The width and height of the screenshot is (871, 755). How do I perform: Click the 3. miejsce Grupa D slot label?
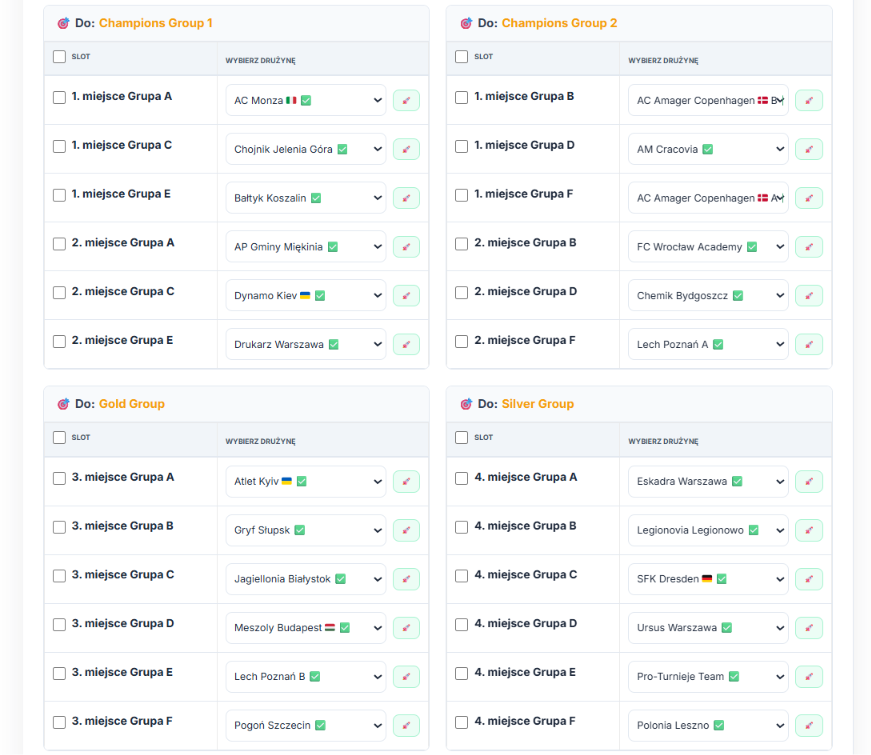(x=123, y=624)
